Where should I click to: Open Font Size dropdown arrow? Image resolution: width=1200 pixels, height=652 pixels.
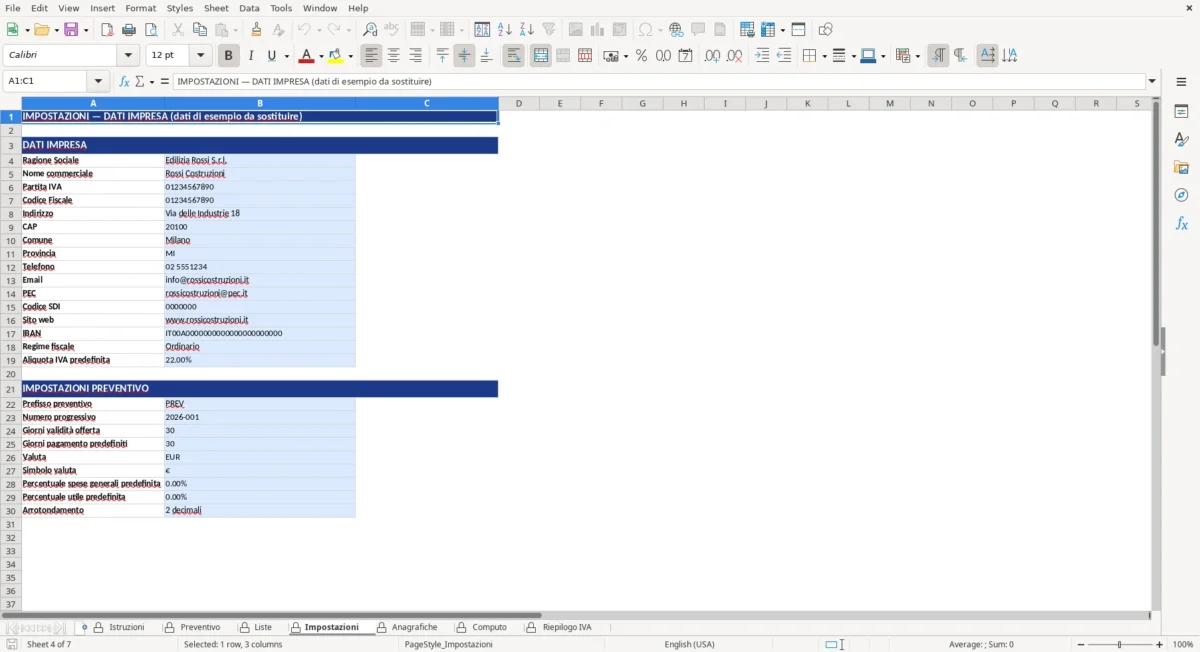tap(201, 56)
